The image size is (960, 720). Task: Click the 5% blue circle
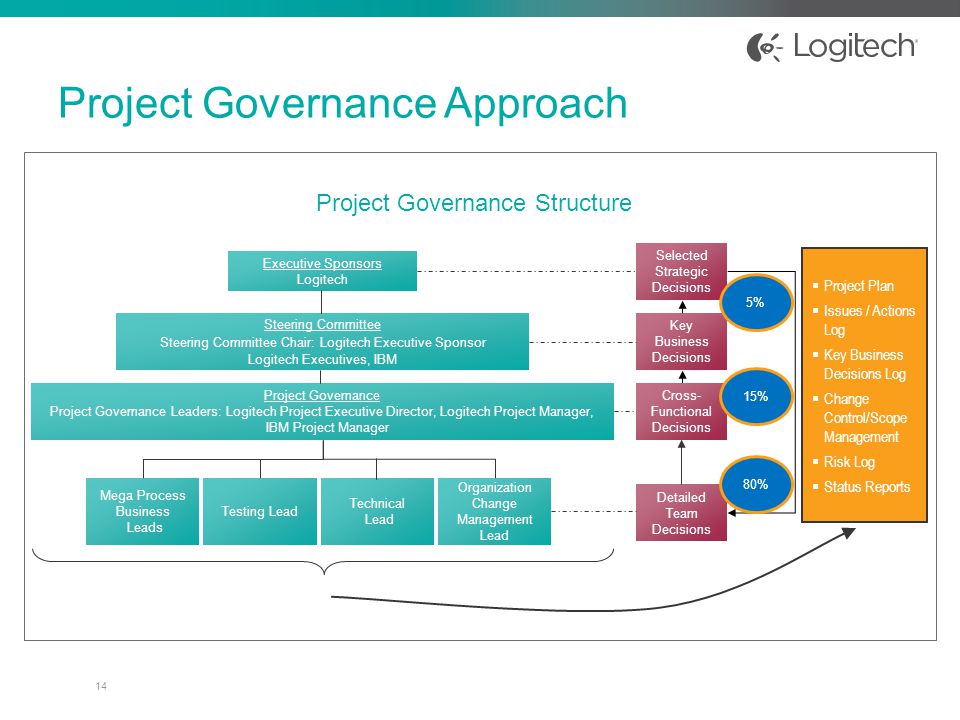tap(755, 302)
